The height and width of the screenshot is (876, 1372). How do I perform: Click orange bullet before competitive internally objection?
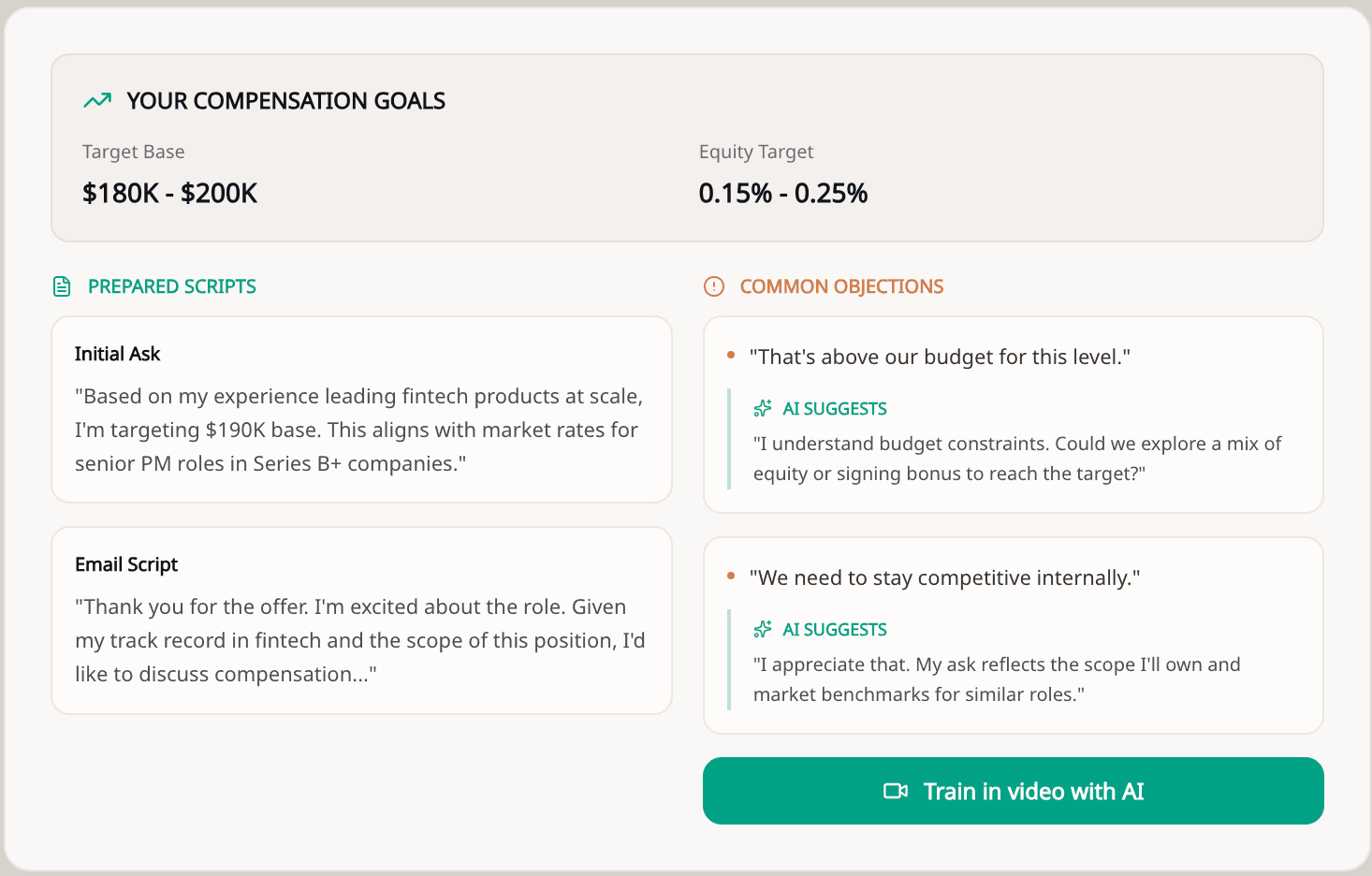[x=731, y=577]
